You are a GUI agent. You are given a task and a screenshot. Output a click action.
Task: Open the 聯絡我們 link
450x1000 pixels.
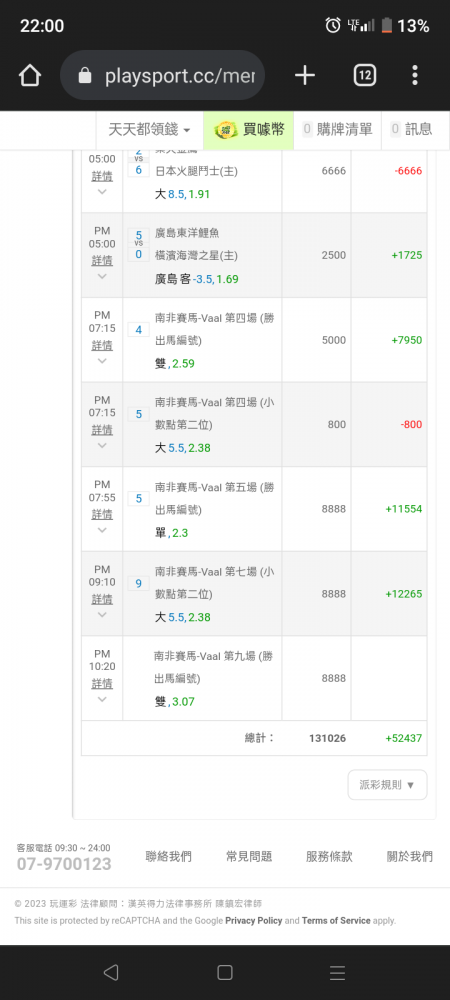[x=168, y=857]
